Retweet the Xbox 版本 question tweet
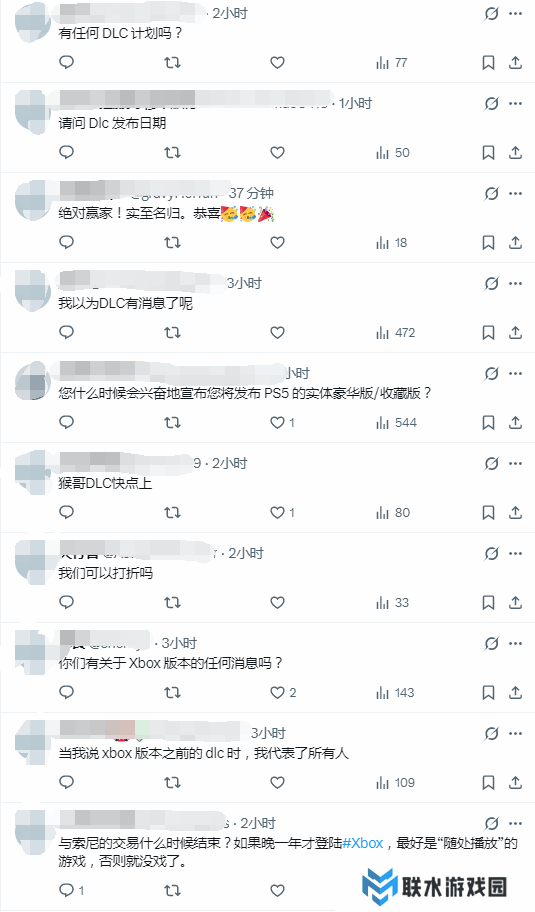Screen dimensions: 535x912 172,693
